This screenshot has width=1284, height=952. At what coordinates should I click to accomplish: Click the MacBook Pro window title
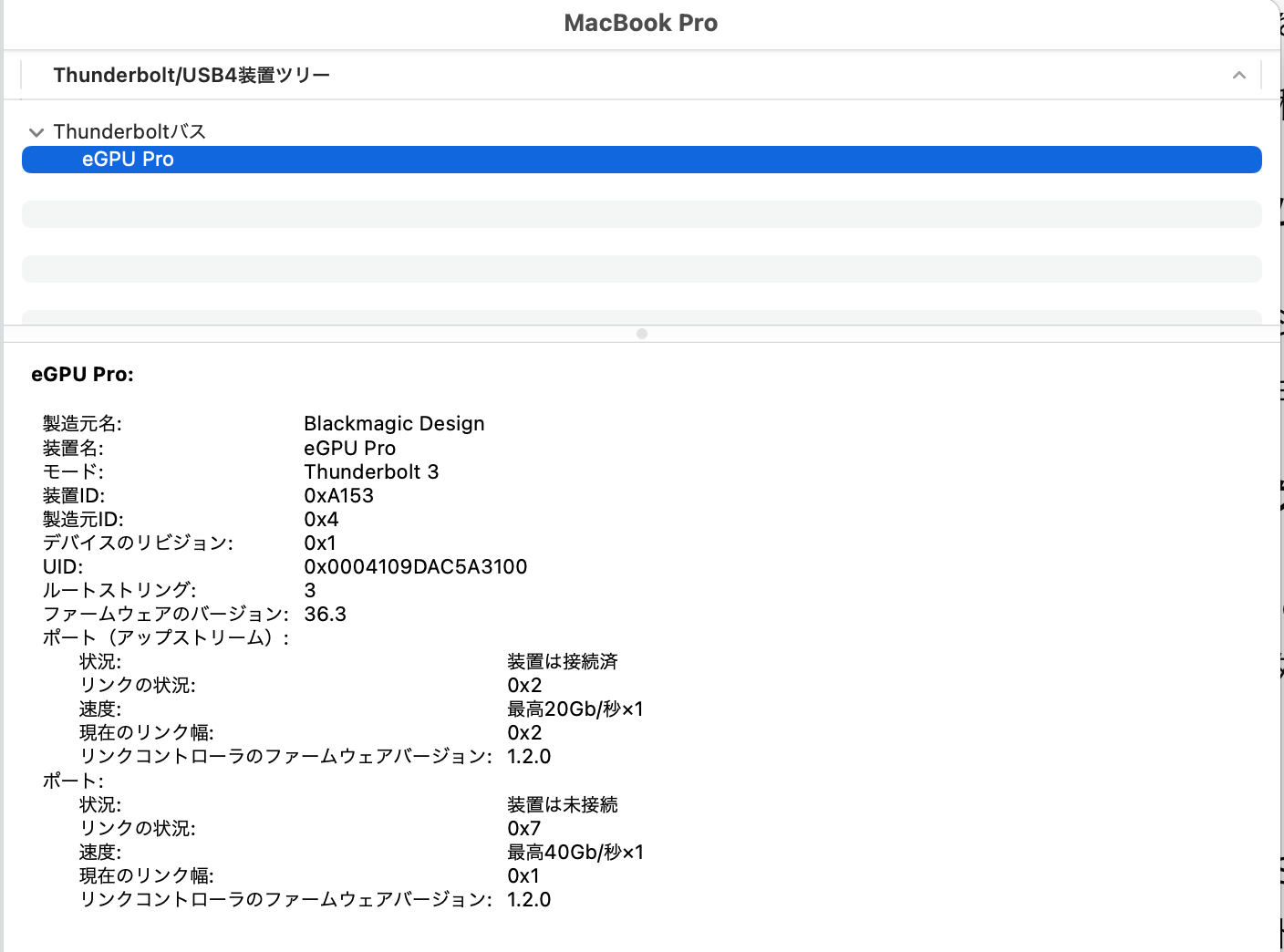coord(641,23)
